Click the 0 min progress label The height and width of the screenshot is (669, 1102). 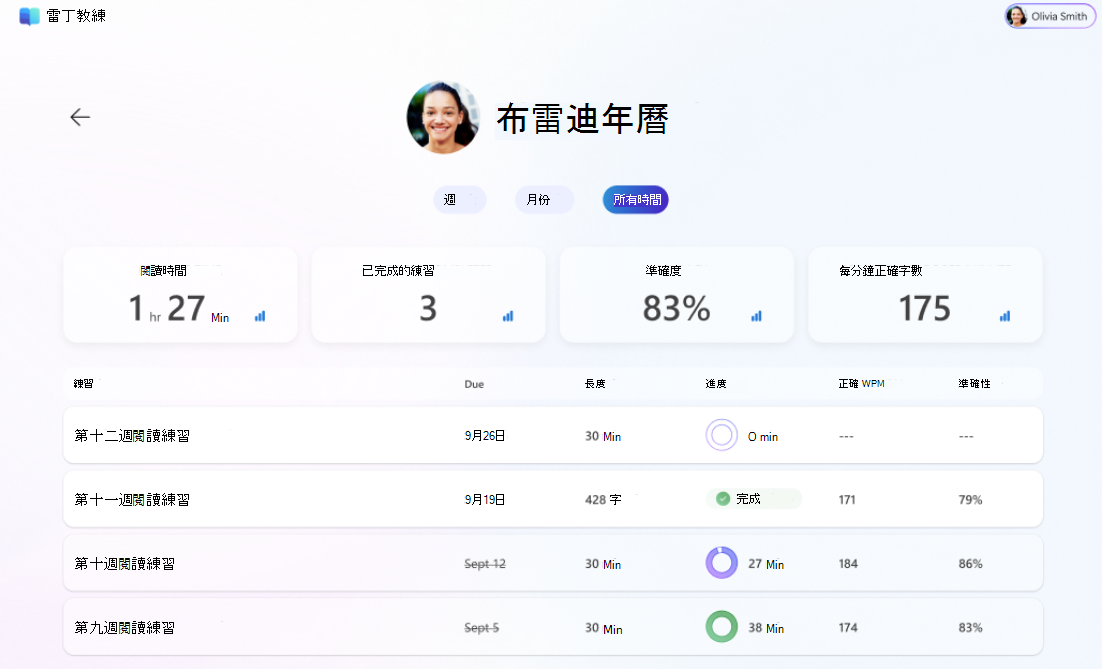[x=763, y=436]
